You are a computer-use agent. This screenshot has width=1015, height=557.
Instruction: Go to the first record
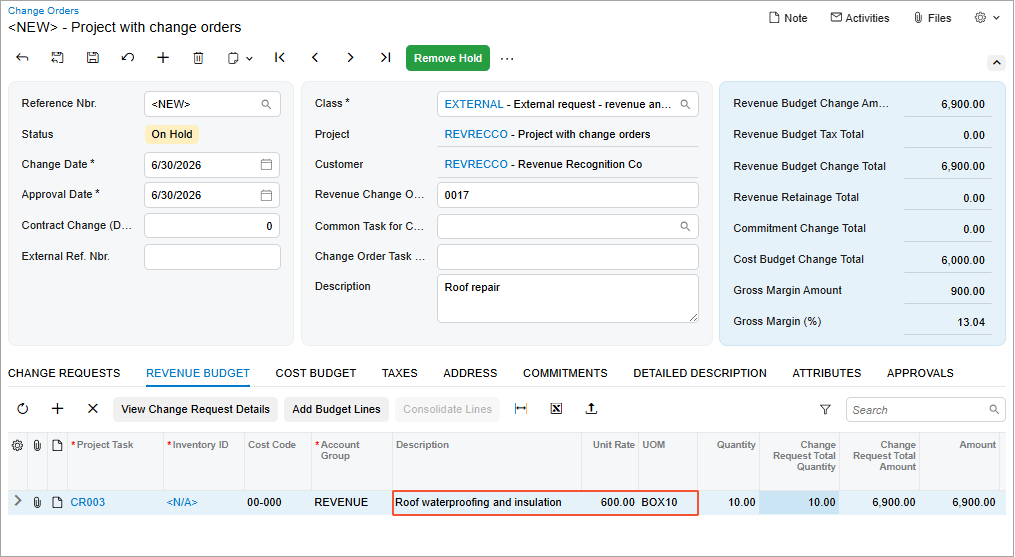280,58
